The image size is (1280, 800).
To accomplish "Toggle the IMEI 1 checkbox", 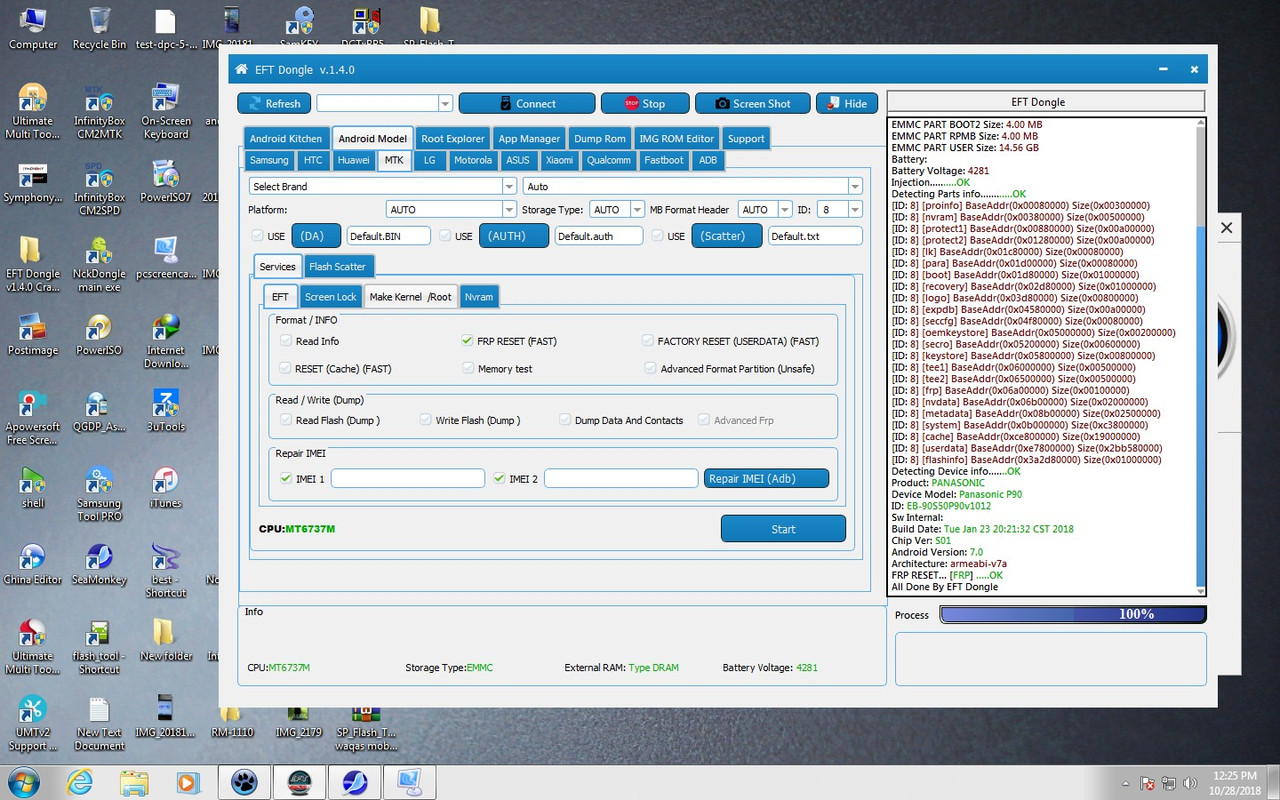I will (286, 479).
